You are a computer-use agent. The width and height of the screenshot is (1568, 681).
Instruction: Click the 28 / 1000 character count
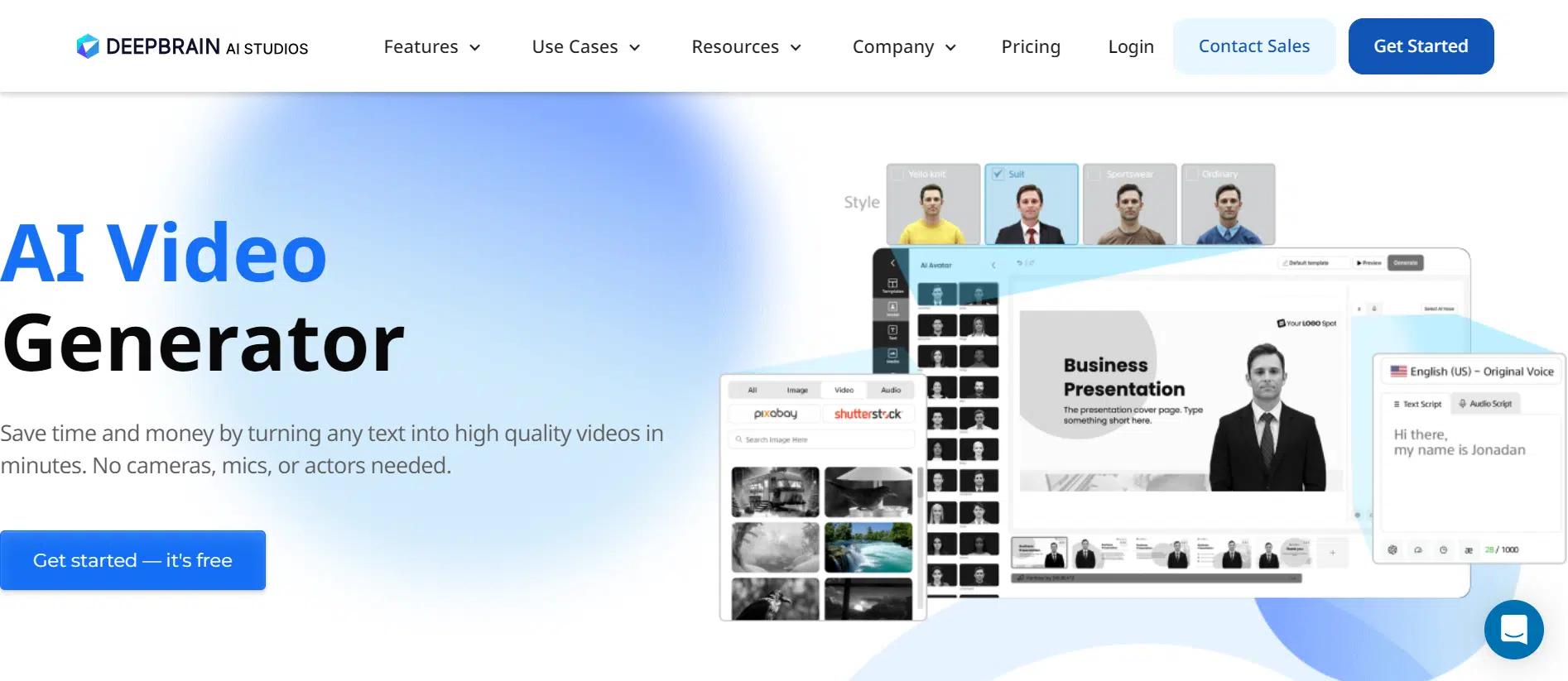click(1502, 549)
